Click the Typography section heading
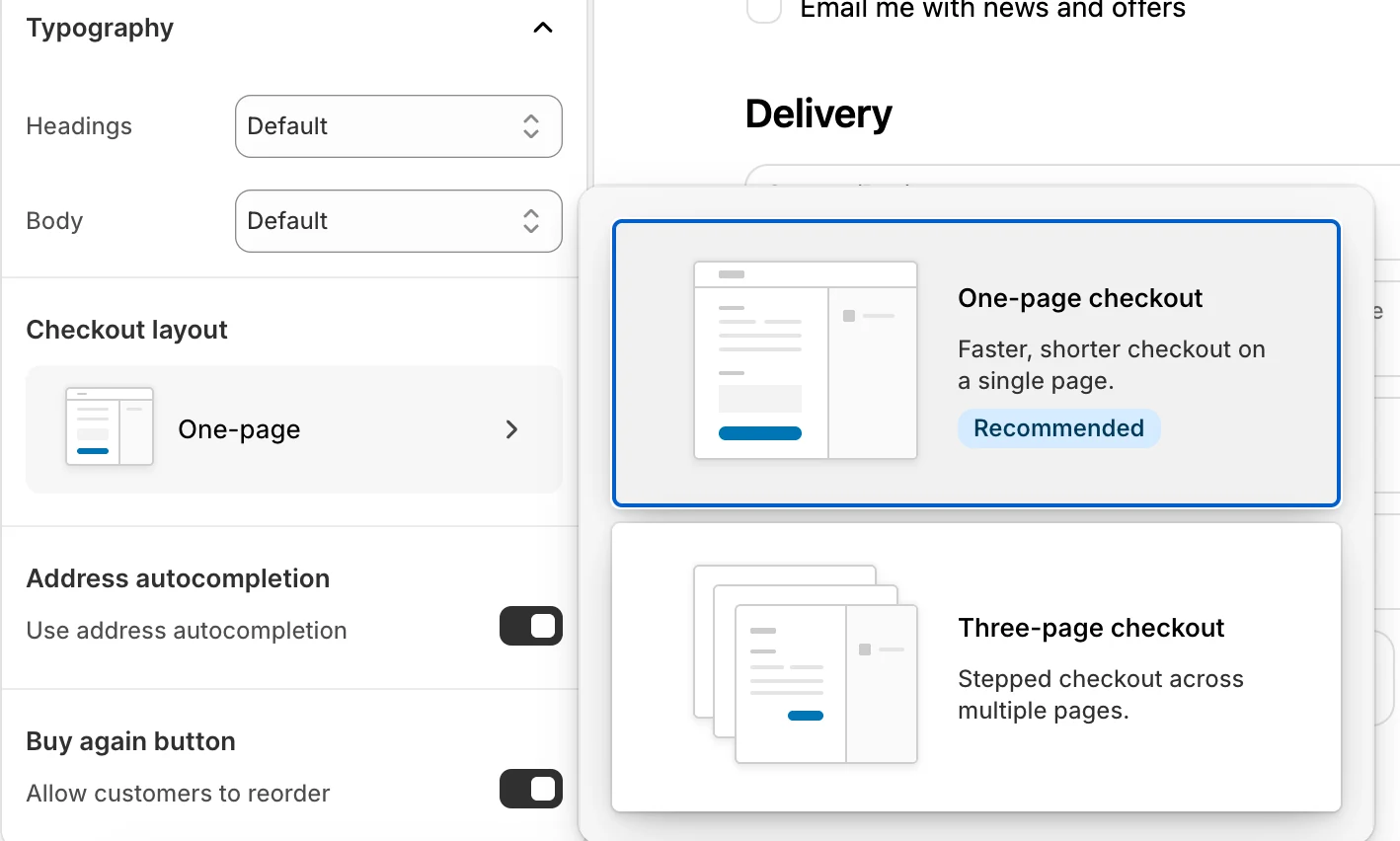The image size is (1400, 841). click(x=100, y=28)
